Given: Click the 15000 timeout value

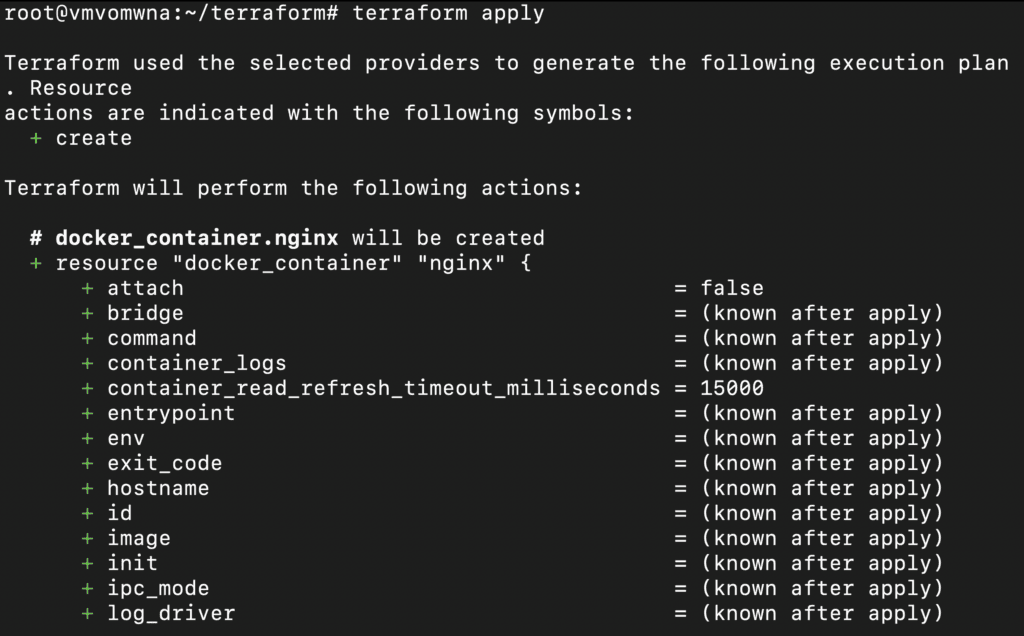Looking at the screenshot, I should [732, 388].
